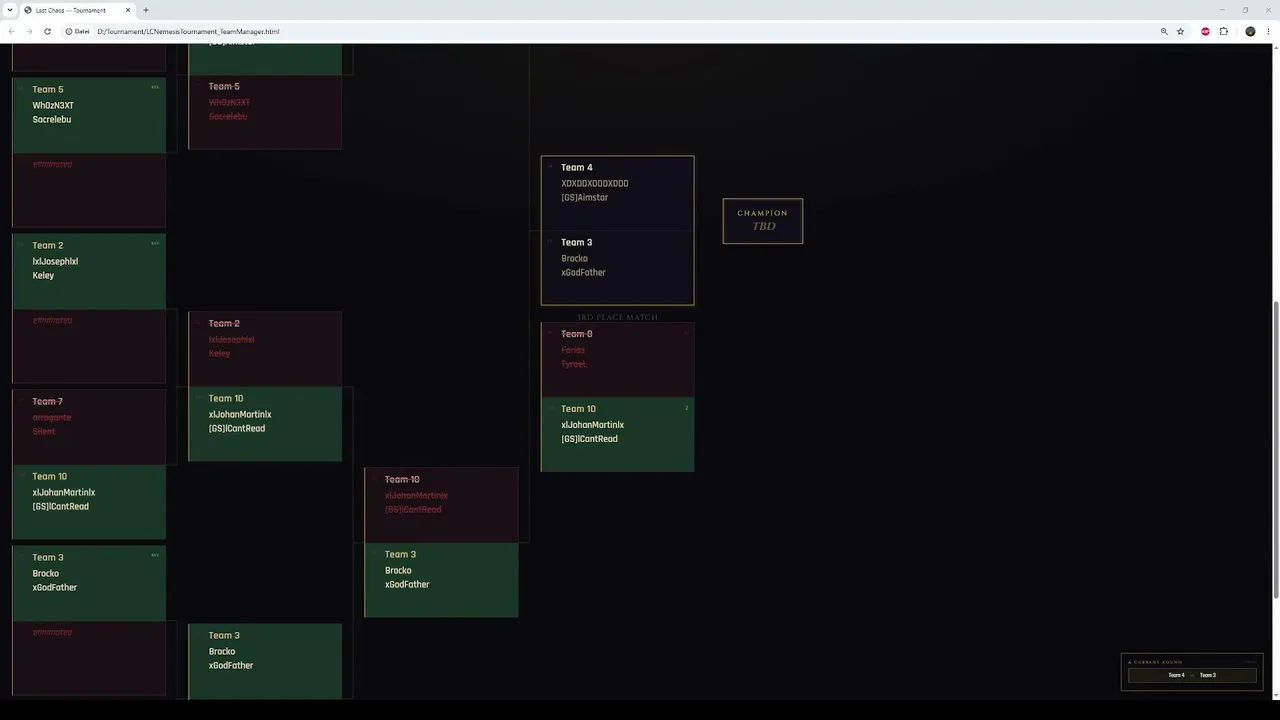Open the Extensions puzzle-piece menu
This screenshot has height=720, width=1280.
1223,31
